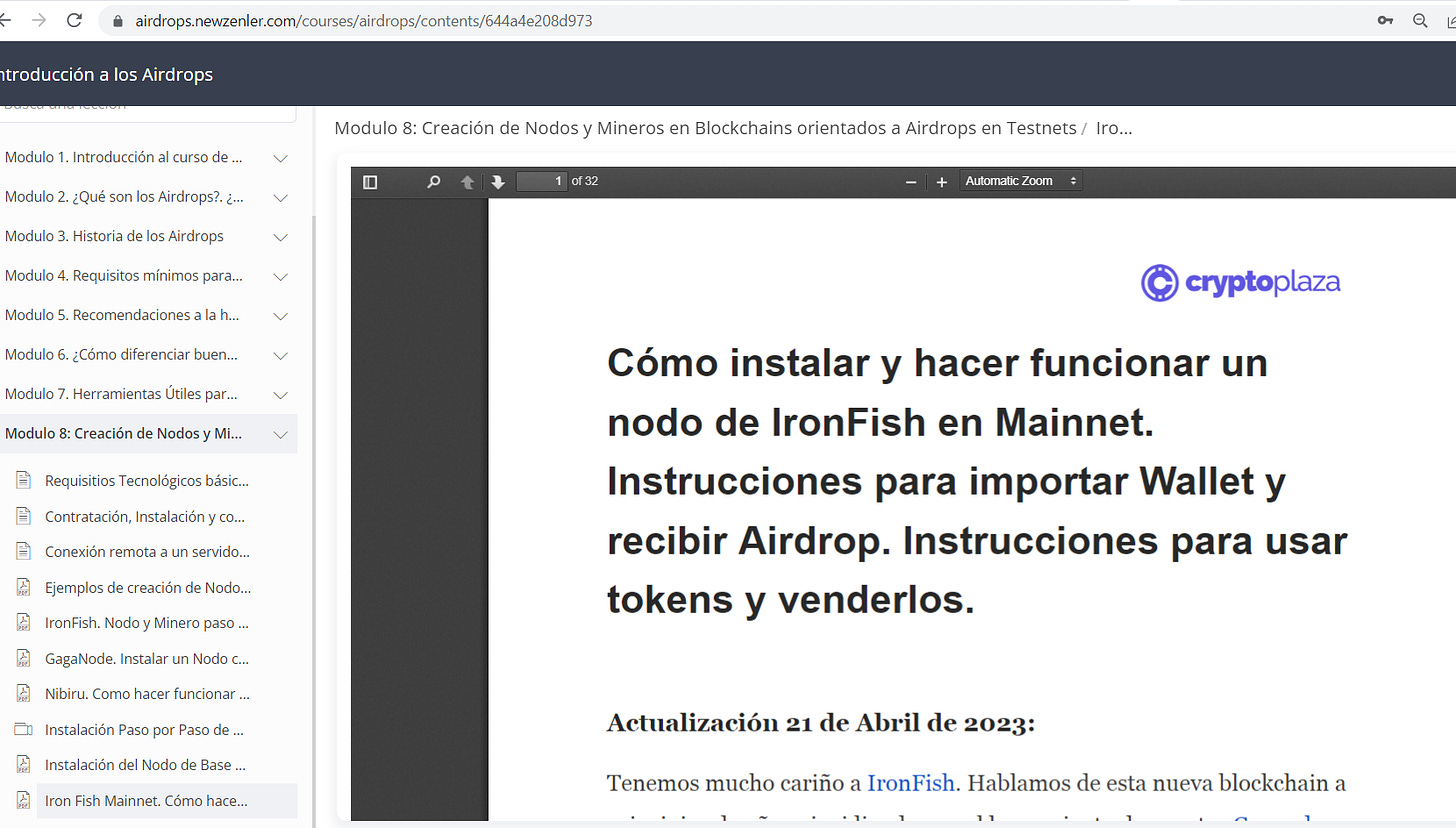The image size is (1456, 828).
Task: Click the Introducción a los Airdrops course title
Action: 104,74
